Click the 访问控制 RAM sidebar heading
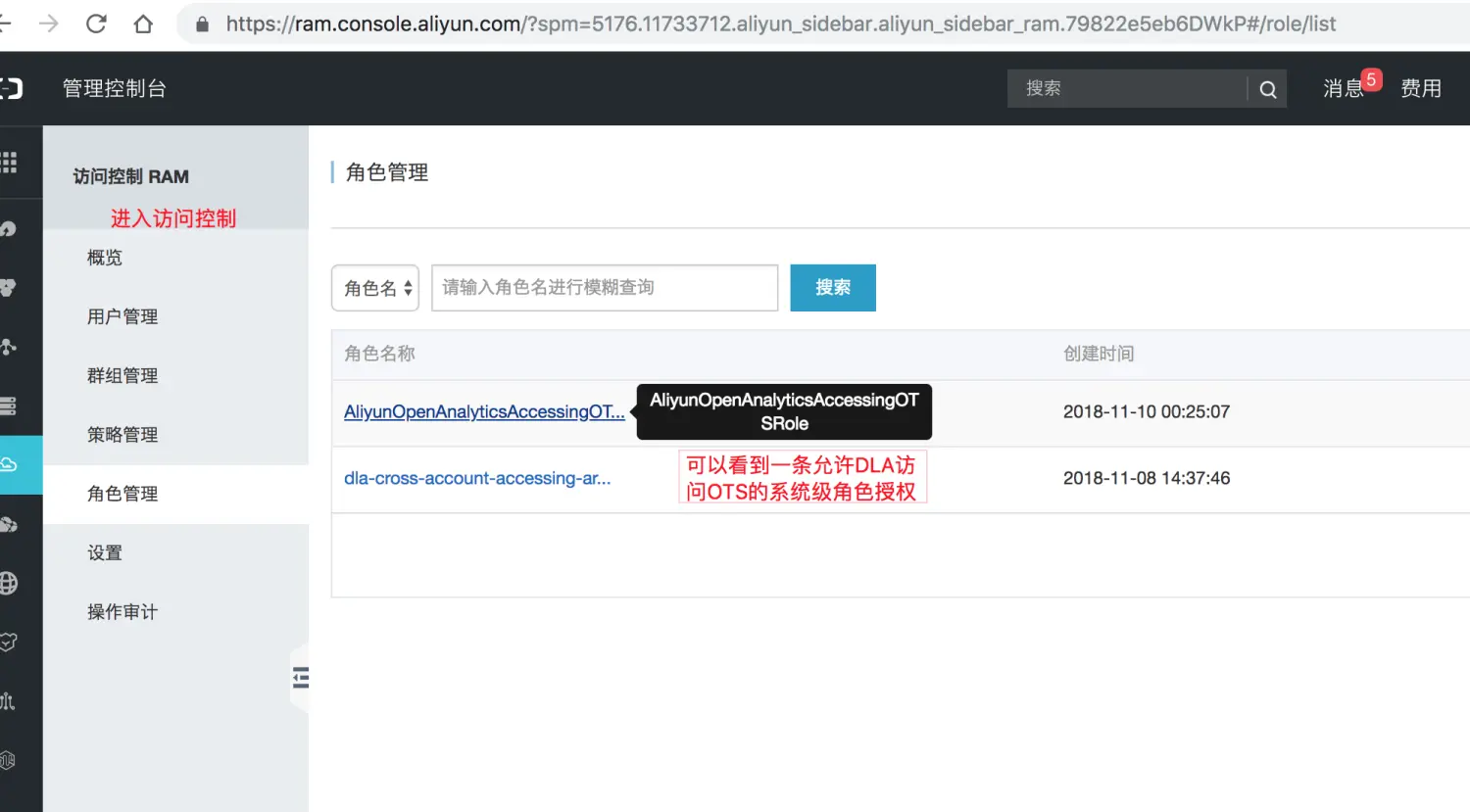 click(131, 176)
